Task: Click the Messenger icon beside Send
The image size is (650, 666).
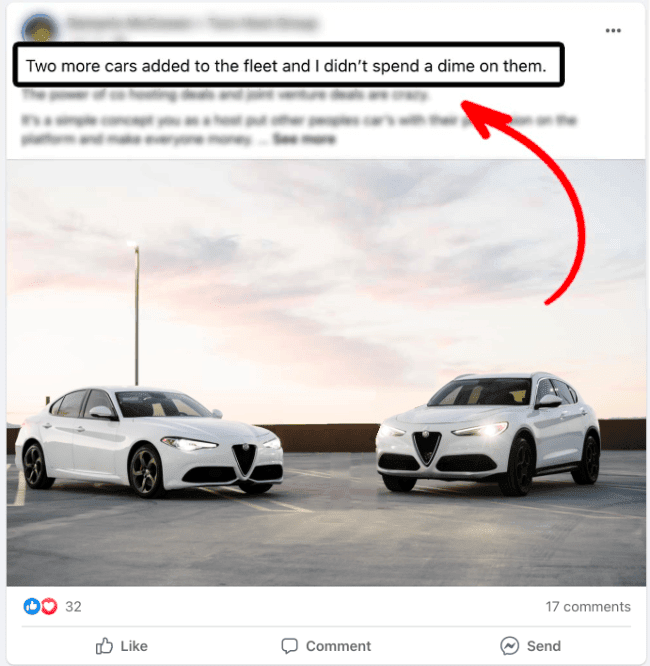Action: pyautogui.click(x=509, y=646)
